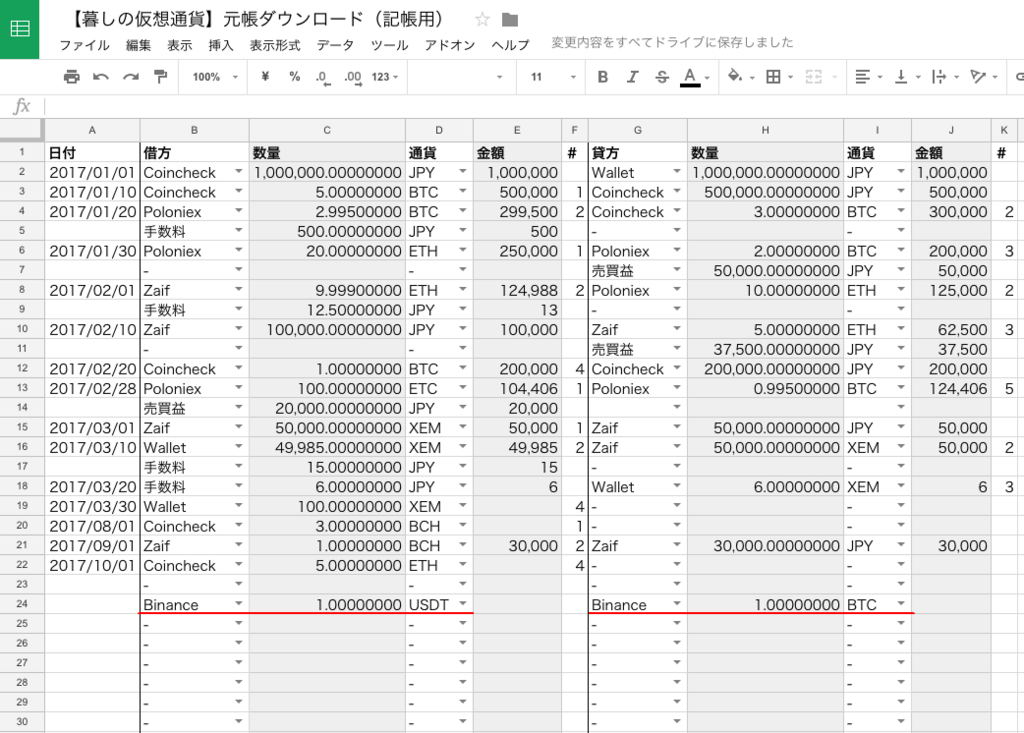
Task: Open currency dropdown for ETC cell
Action: pyautogui.click(x=463, y=387)
